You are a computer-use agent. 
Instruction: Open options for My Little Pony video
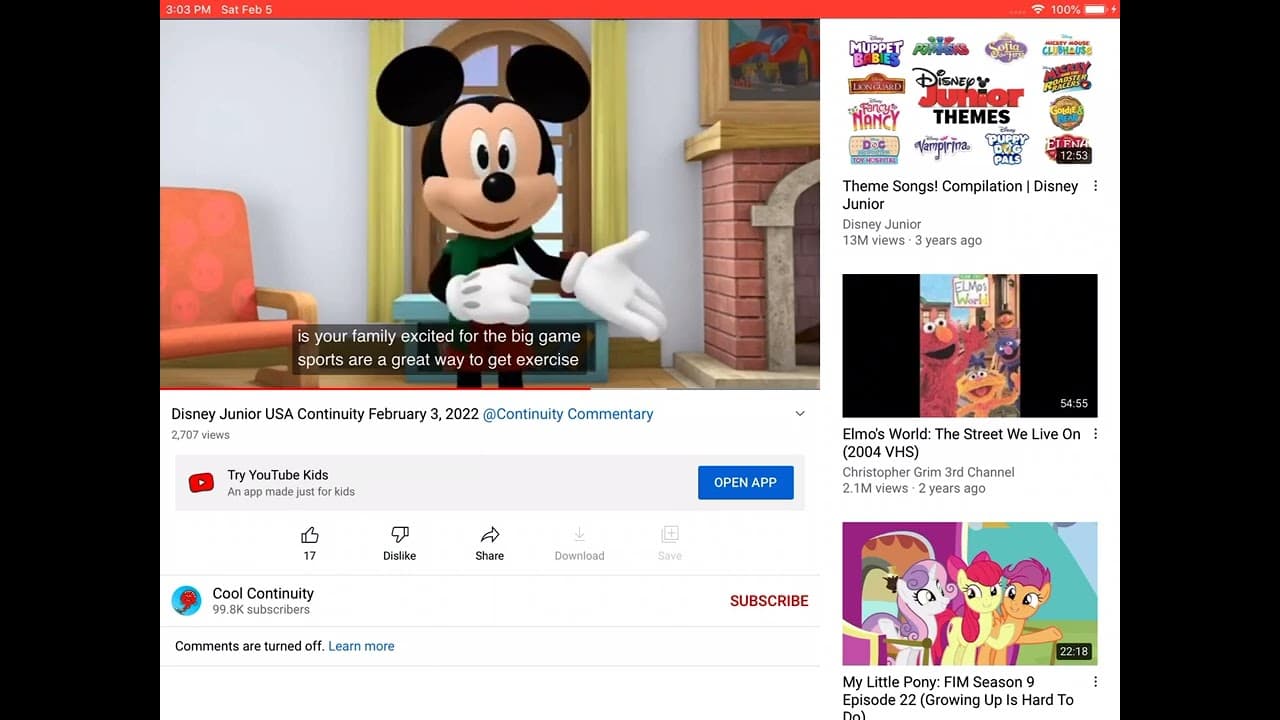[1095, 682]
